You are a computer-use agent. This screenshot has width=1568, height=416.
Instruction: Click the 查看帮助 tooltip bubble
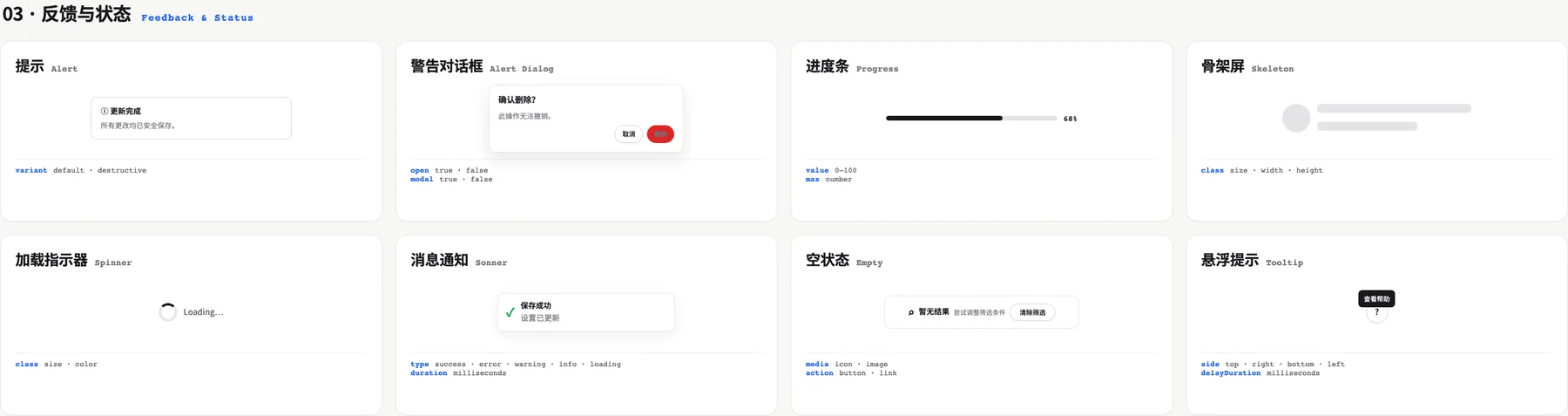point(1376,298)
